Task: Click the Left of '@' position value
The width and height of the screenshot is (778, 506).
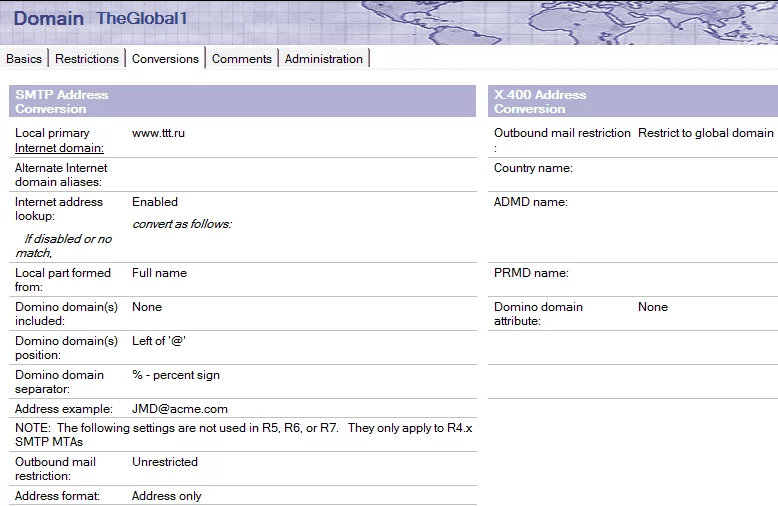Action: pyautogui.click(x=159, y=341)
